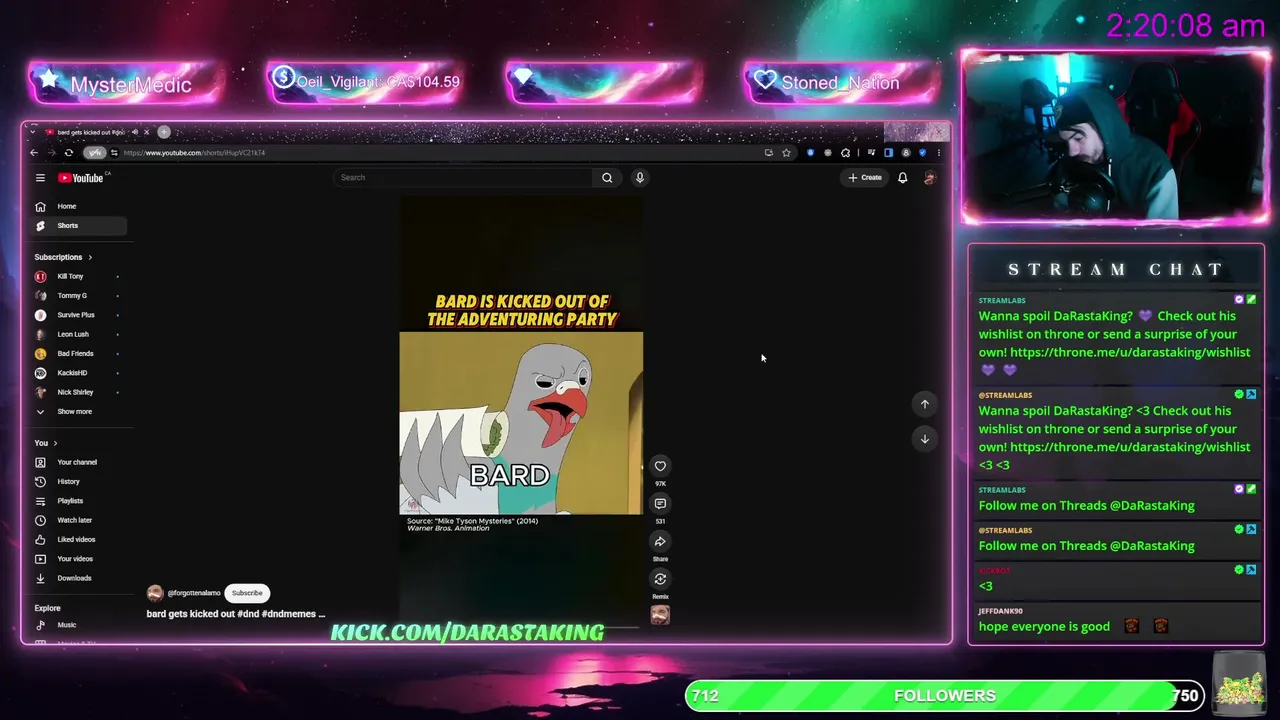This screenshot has height=720, width=1280.
Task: Remix this Short
Action: [x=660, y=579]
